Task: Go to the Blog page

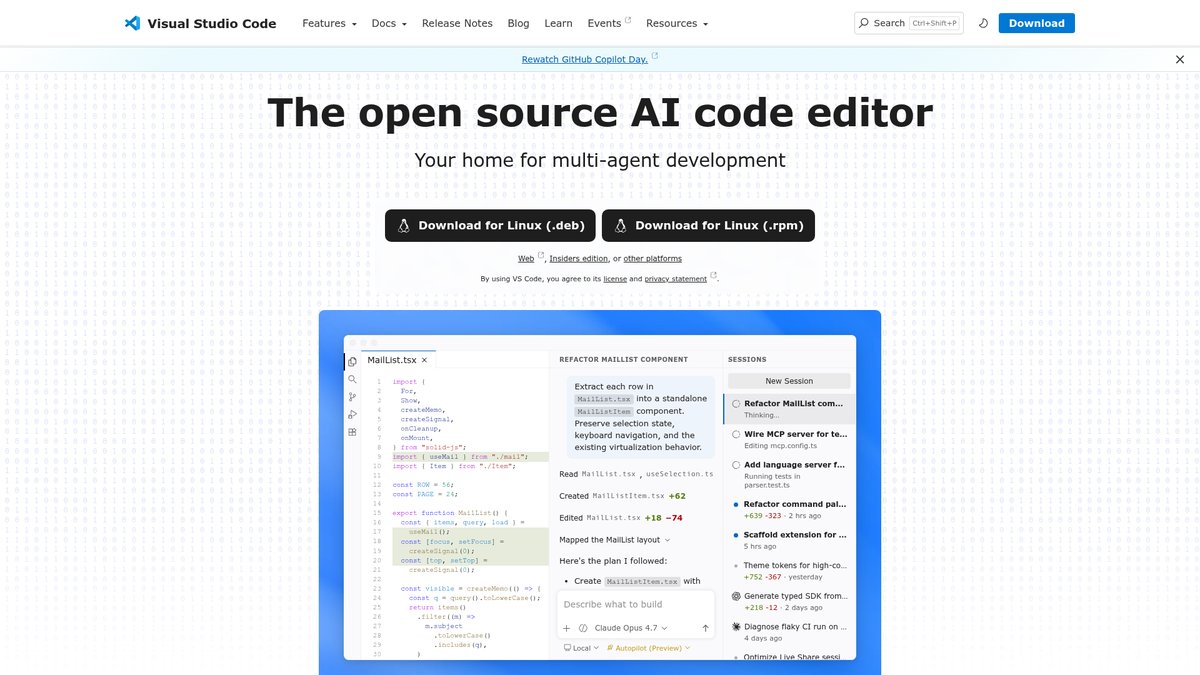Action: coord(518,23)
